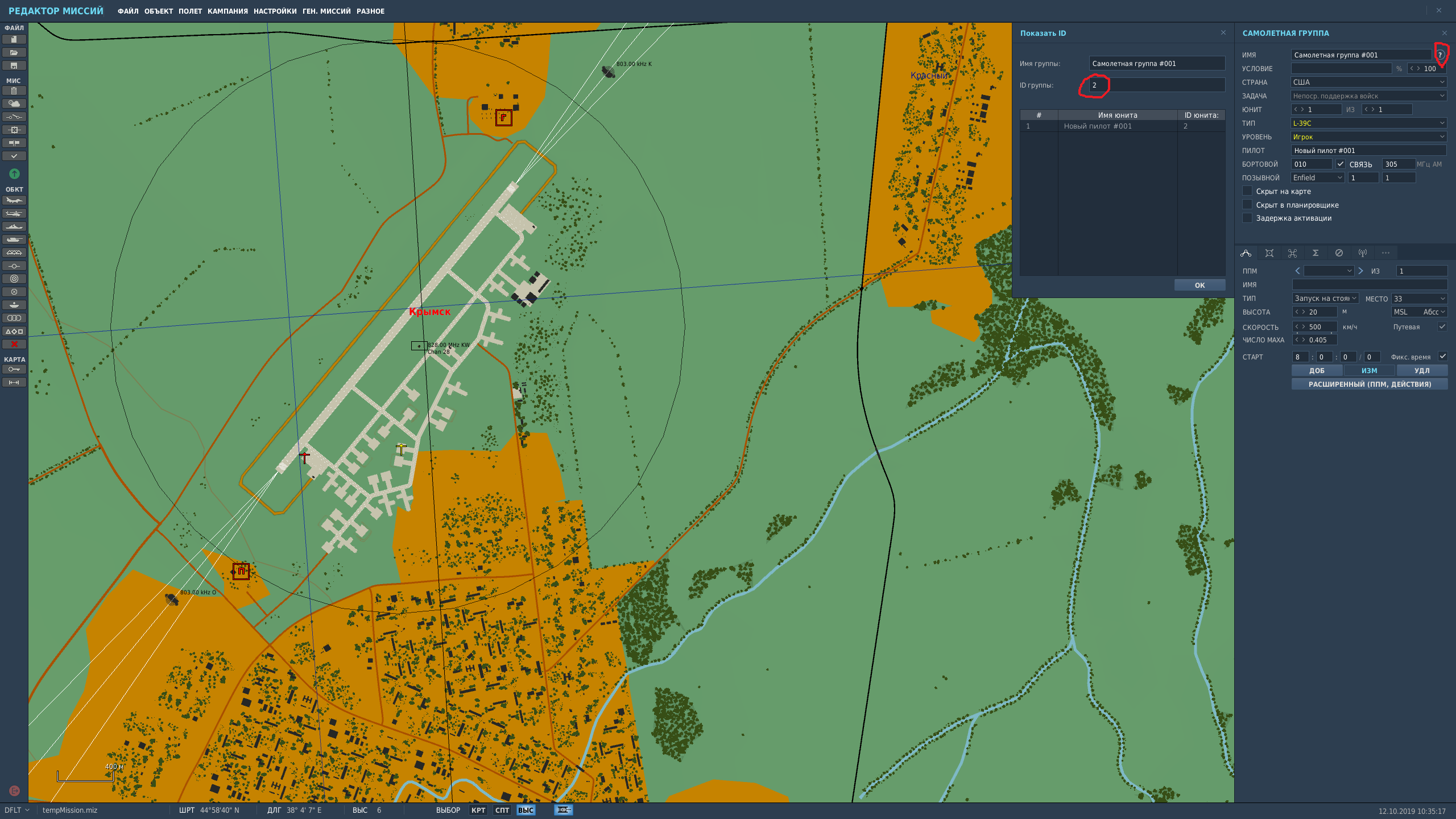This screenshot has width=1456, height=819.
Task: Click OK in Показать ID dialog
Action: 1199,285
